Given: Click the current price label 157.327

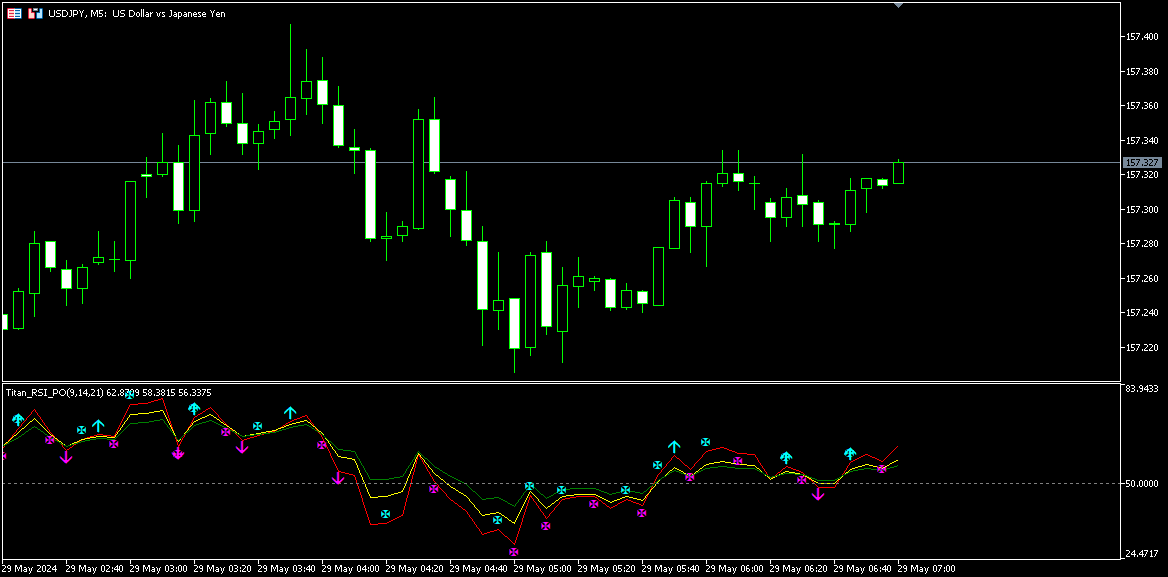Looking at the screenshot, I should click(x=1141, y=162).
